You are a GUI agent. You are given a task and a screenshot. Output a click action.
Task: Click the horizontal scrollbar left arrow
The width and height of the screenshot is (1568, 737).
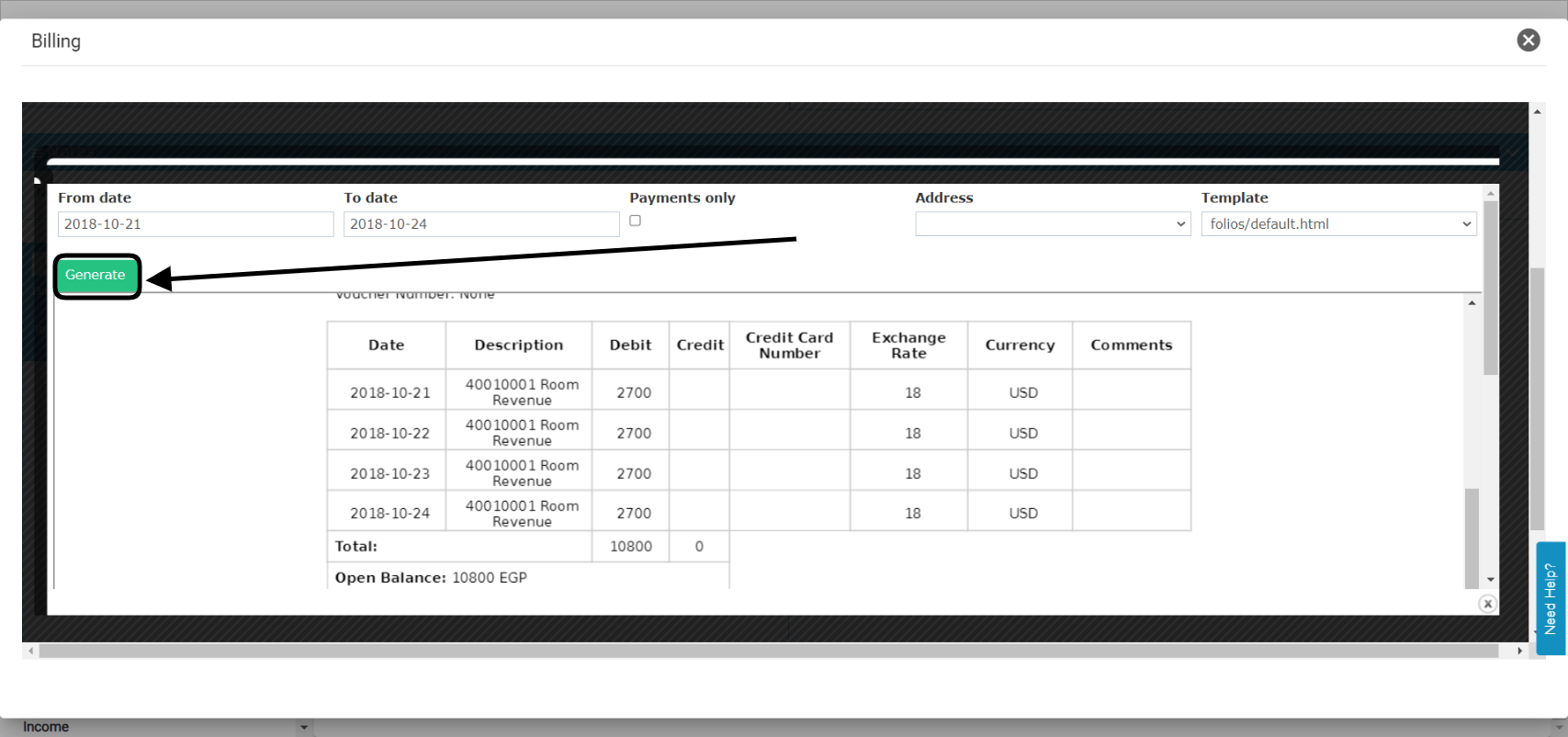pos(31,651)
